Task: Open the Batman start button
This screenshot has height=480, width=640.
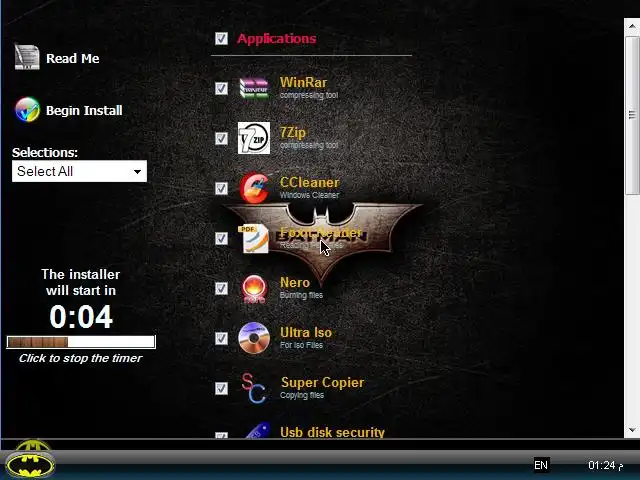Action: (x=30, y=460)
